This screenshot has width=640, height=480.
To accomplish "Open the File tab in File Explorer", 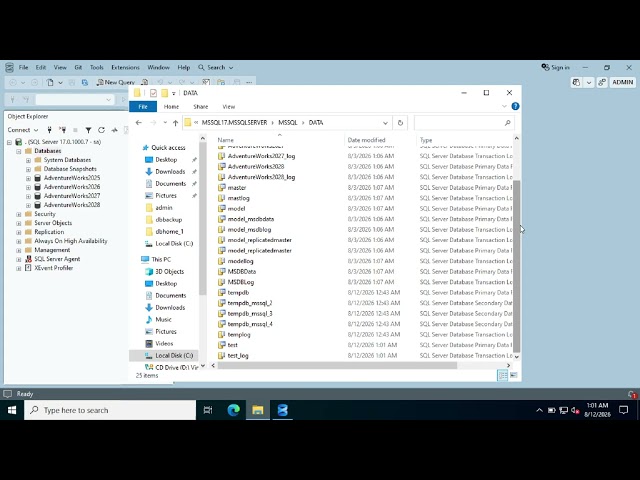I will [143, 107].
